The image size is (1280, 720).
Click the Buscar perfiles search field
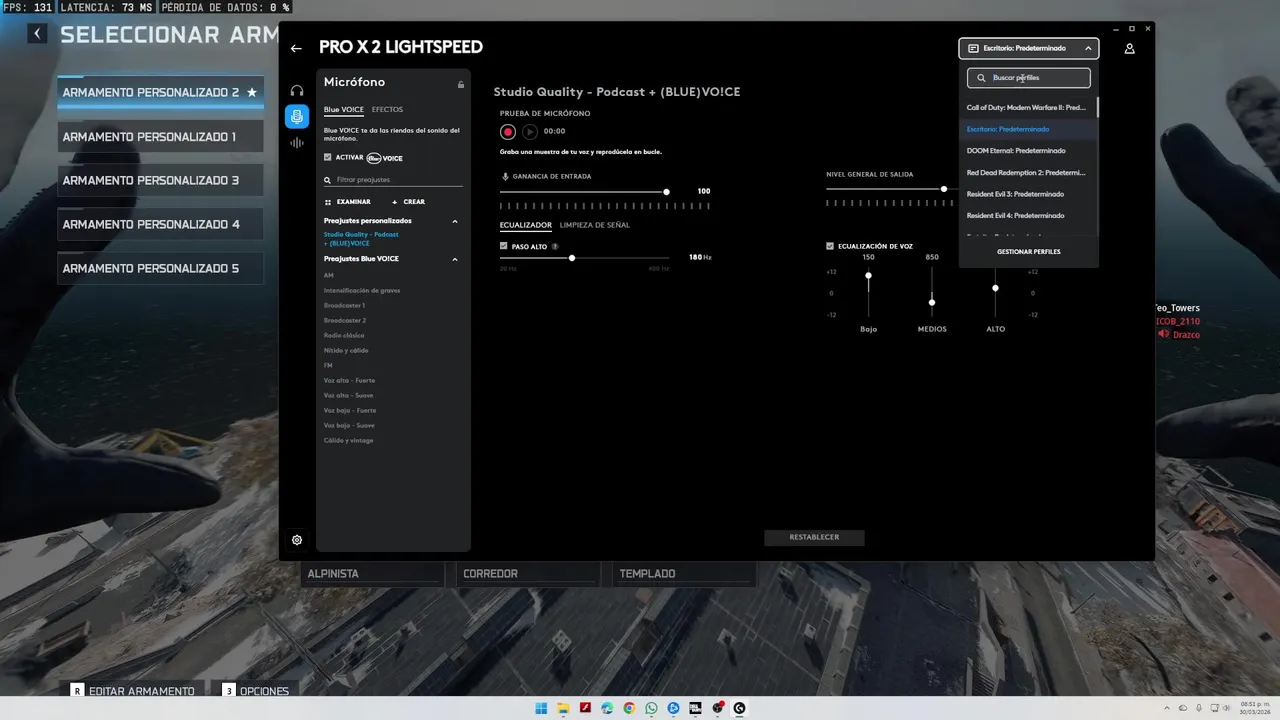coord(1028,78)
